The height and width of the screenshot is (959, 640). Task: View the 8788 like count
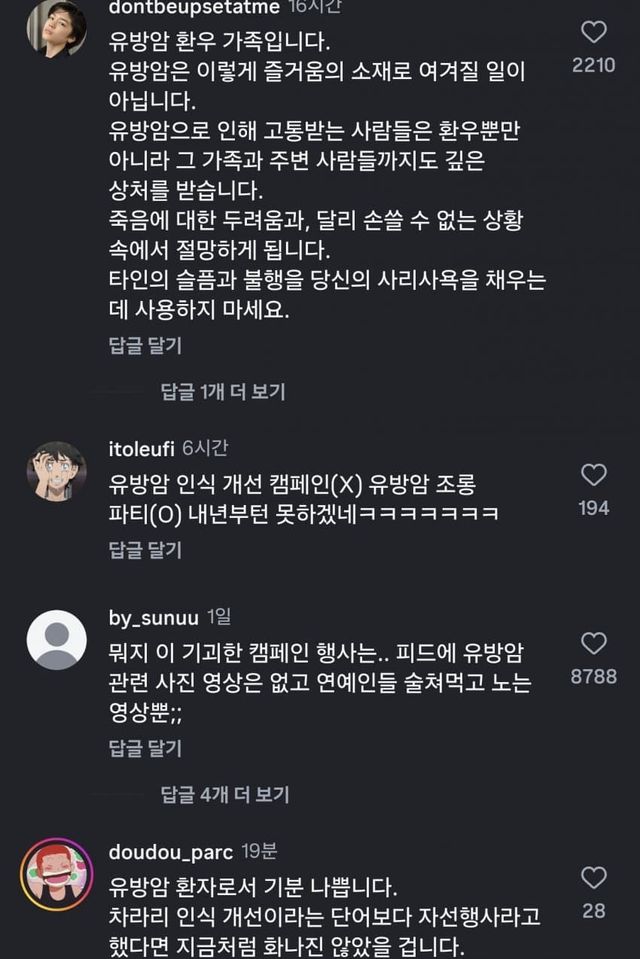point(594,677)
